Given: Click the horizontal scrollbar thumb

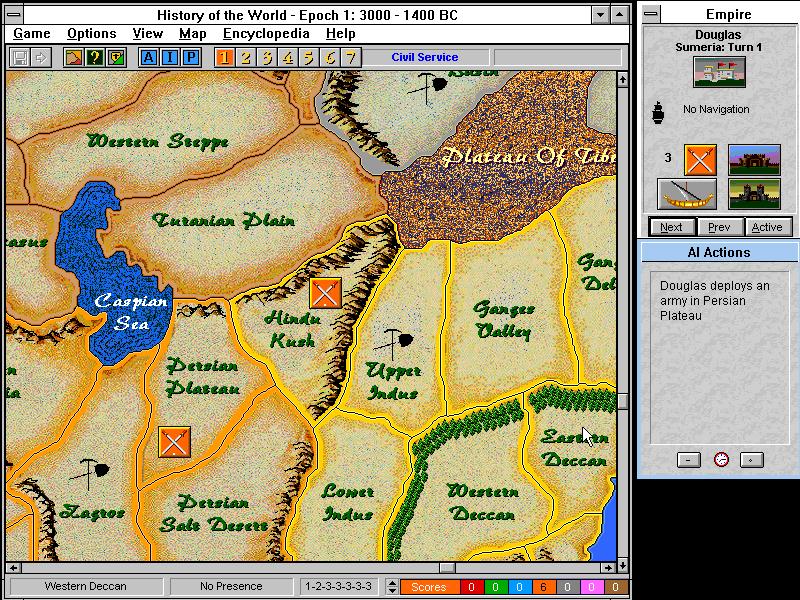Looking at the screenshot, I should coord(447,567).
